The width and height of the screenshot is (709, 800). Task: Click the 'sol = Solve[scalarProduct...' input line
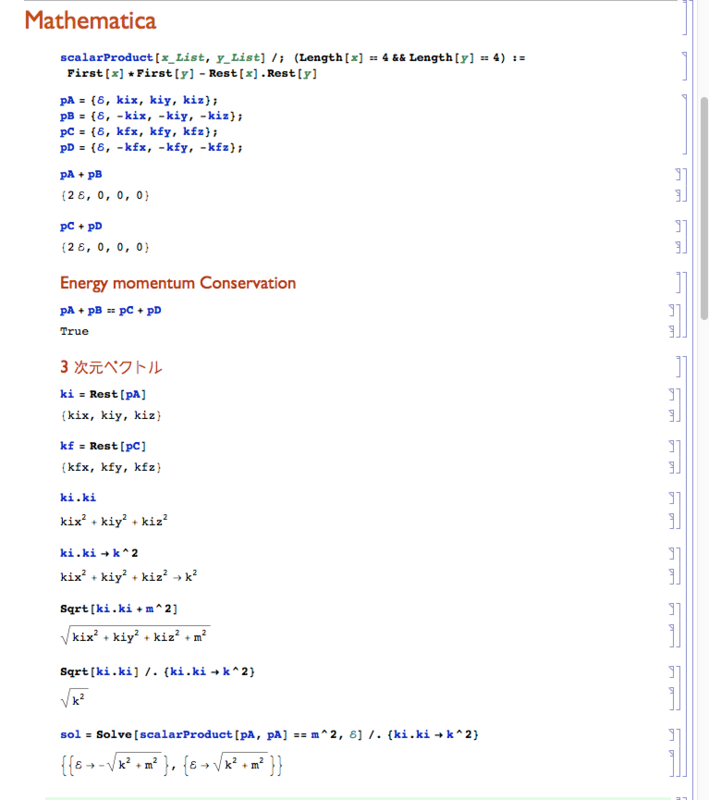[x=269, y=735]
